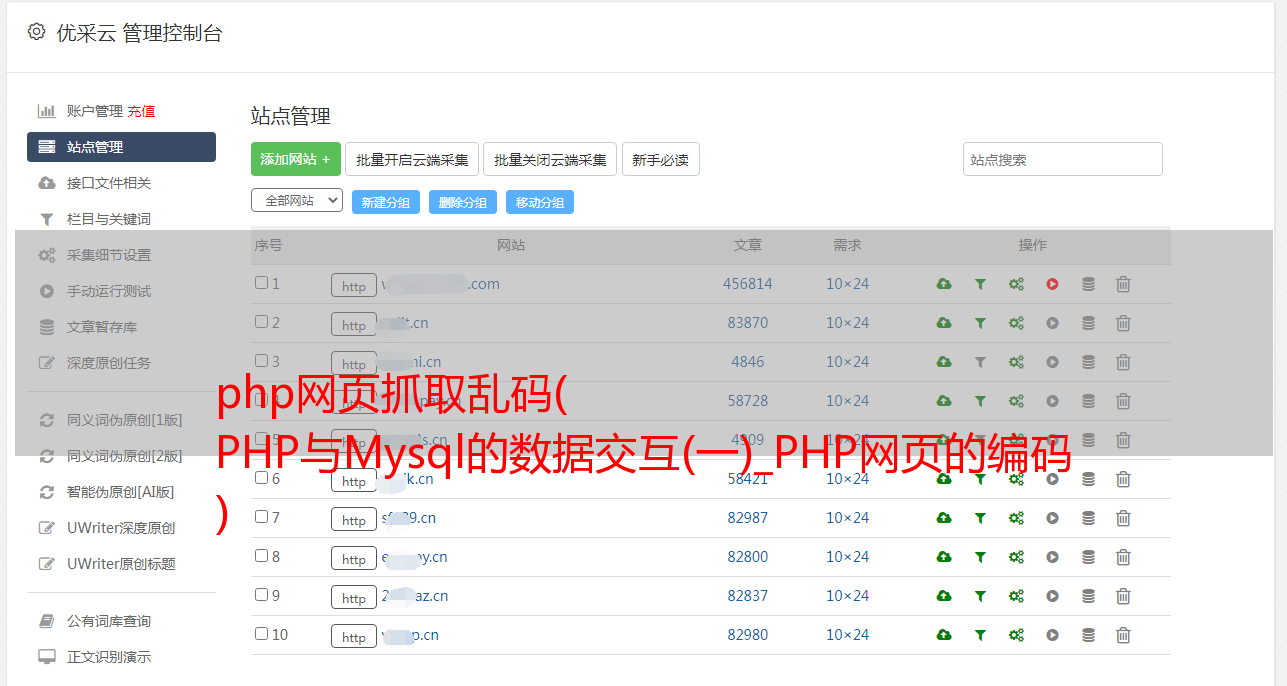Click the cloud upload icon in row 7

point(943,518)
